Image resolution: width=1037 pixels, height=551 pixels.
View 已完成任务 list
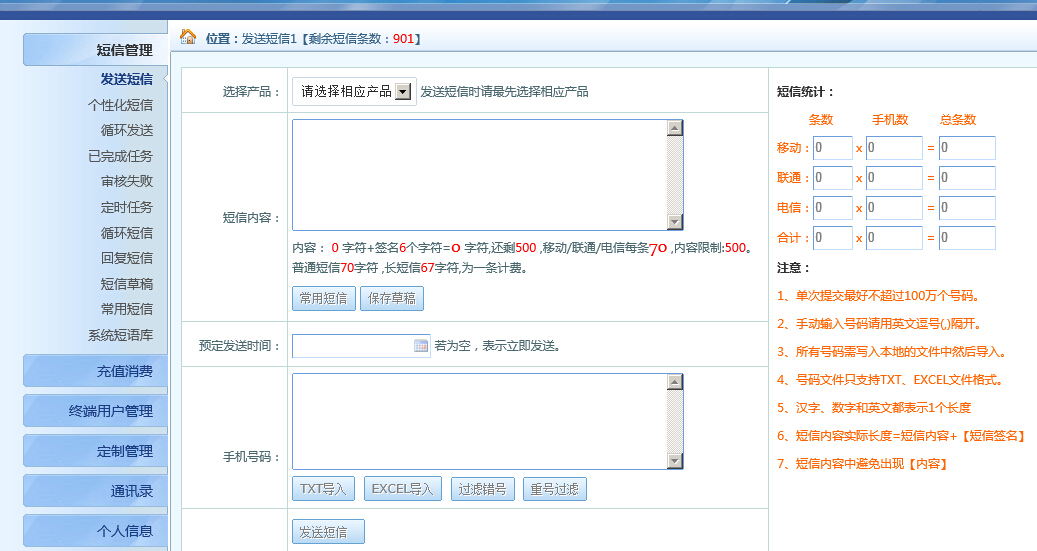pyautogui.click(x=120, y=156)
